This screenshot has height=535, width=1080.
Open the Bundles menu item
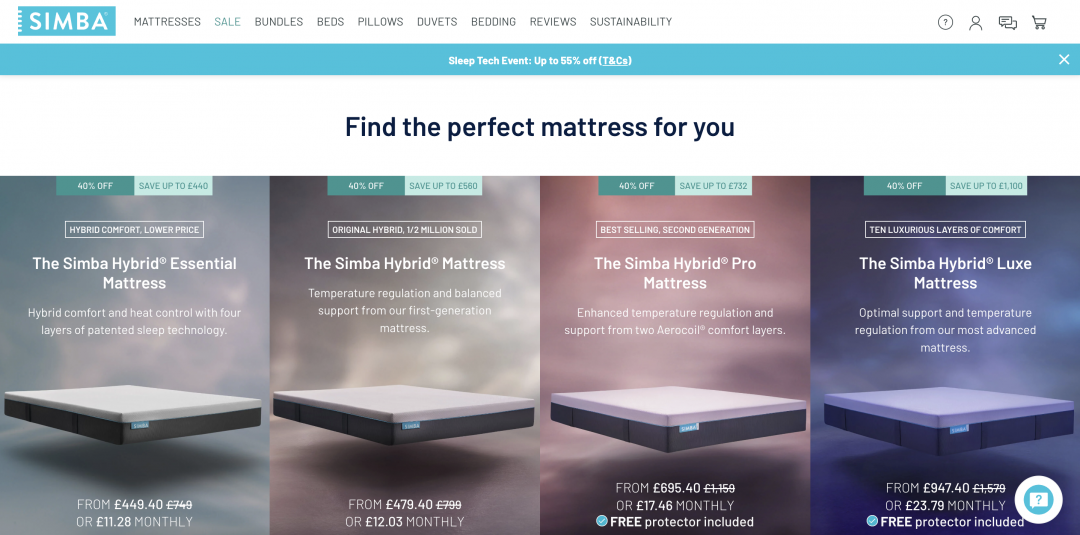pos(279,22)
